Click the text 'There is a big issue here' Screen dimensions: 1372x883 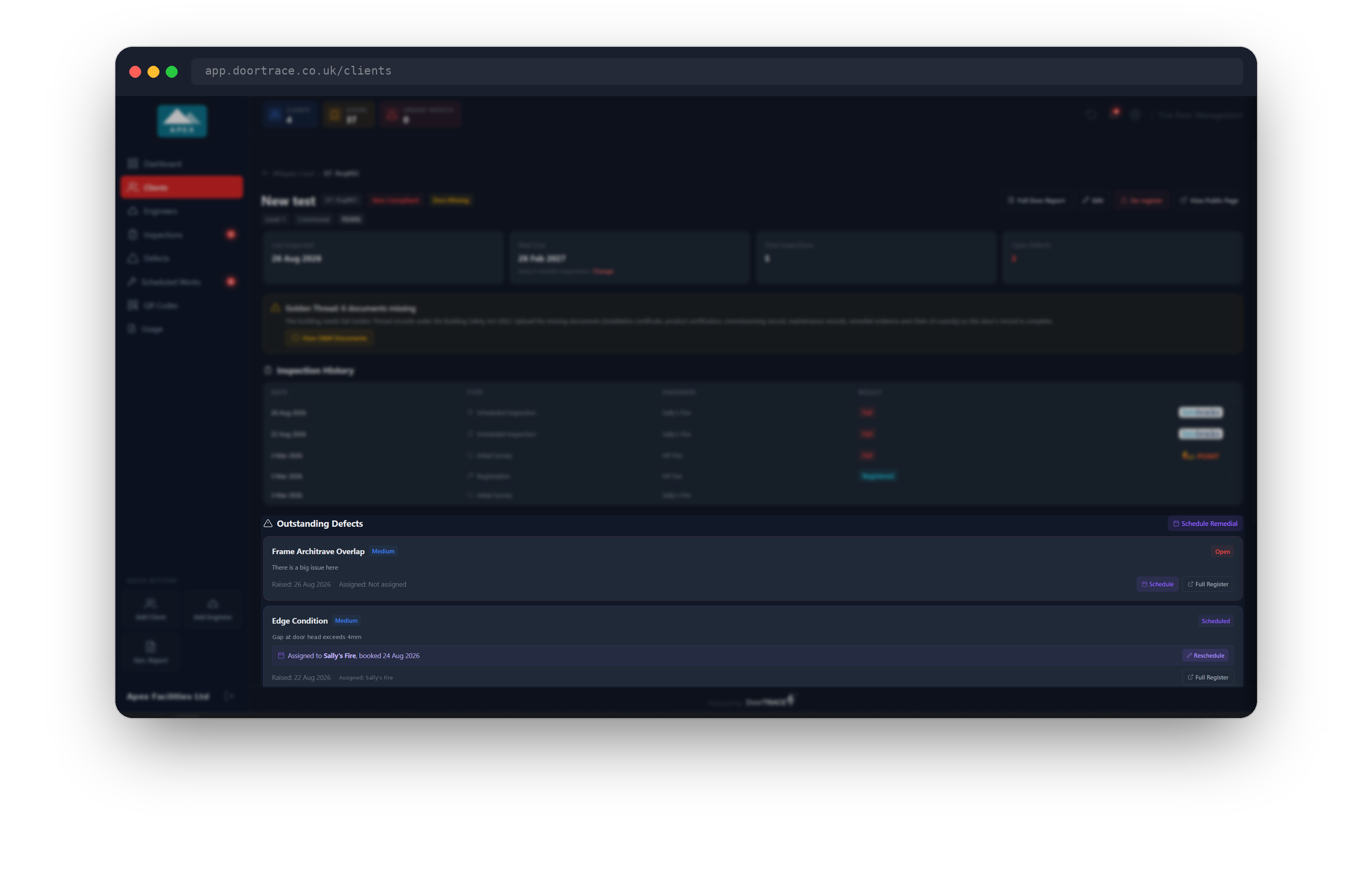pyautogui.click(x=305, y=568)
